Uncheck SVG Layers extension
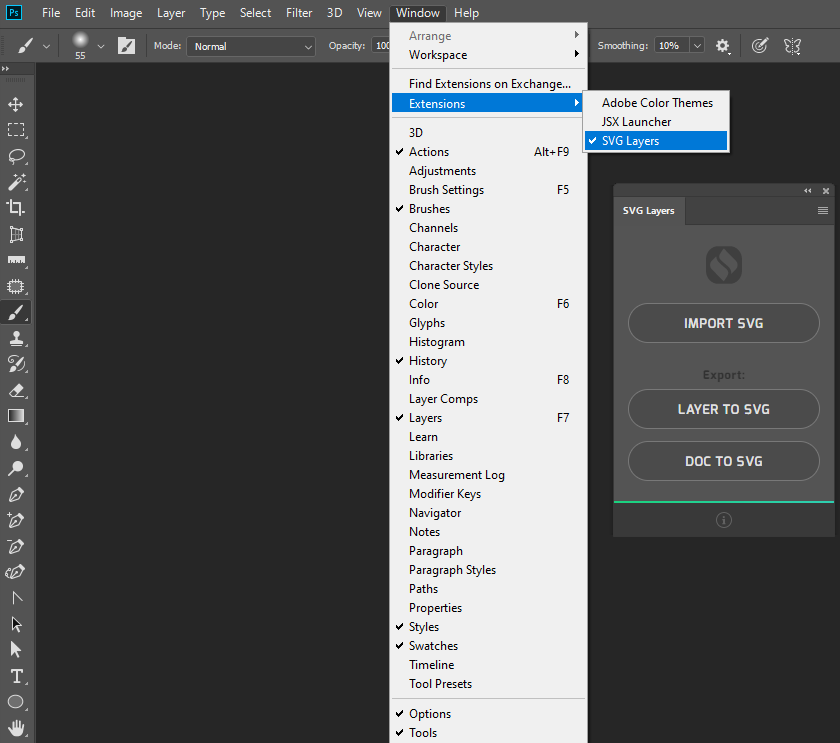 coord(656,141)
